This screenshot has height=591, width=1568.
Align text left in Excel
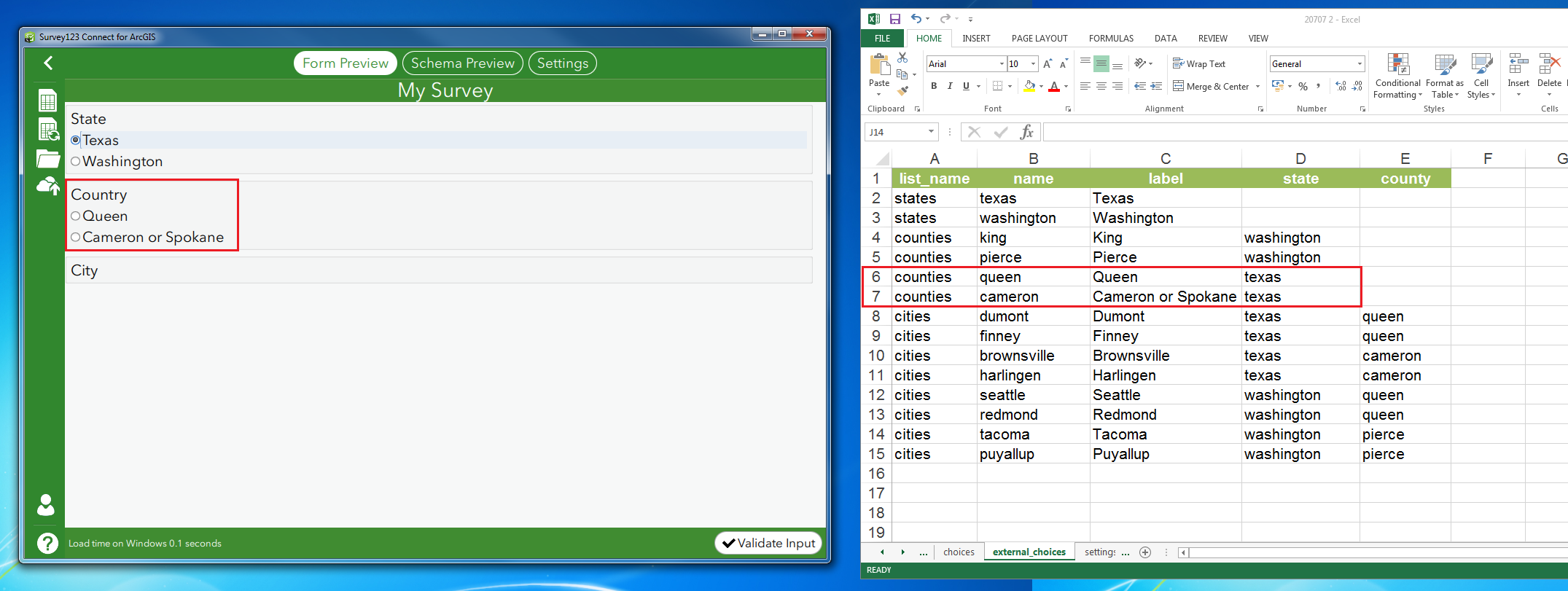[x=1085, y=86]
